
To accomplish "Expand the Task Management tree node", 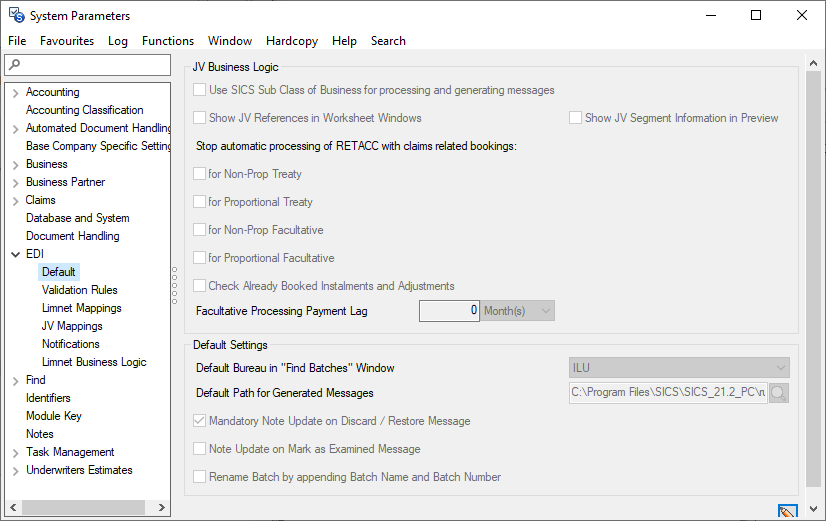I will coord(15,453).
